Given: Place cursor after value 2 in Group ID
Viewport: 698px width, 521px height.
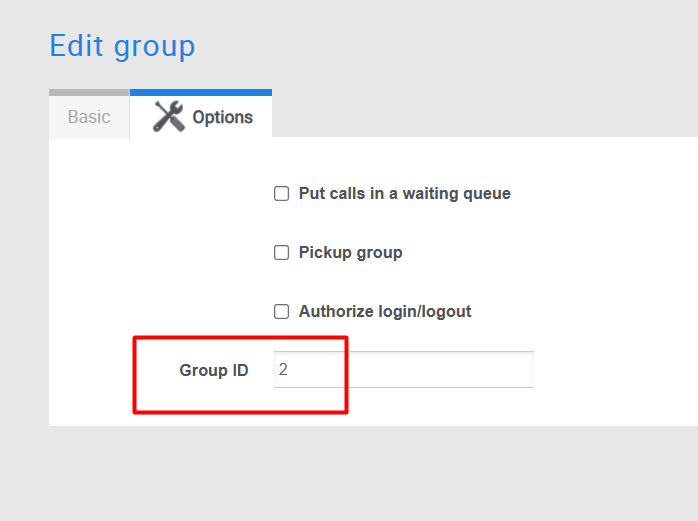Looking at the screenshot, I should 289,370.
